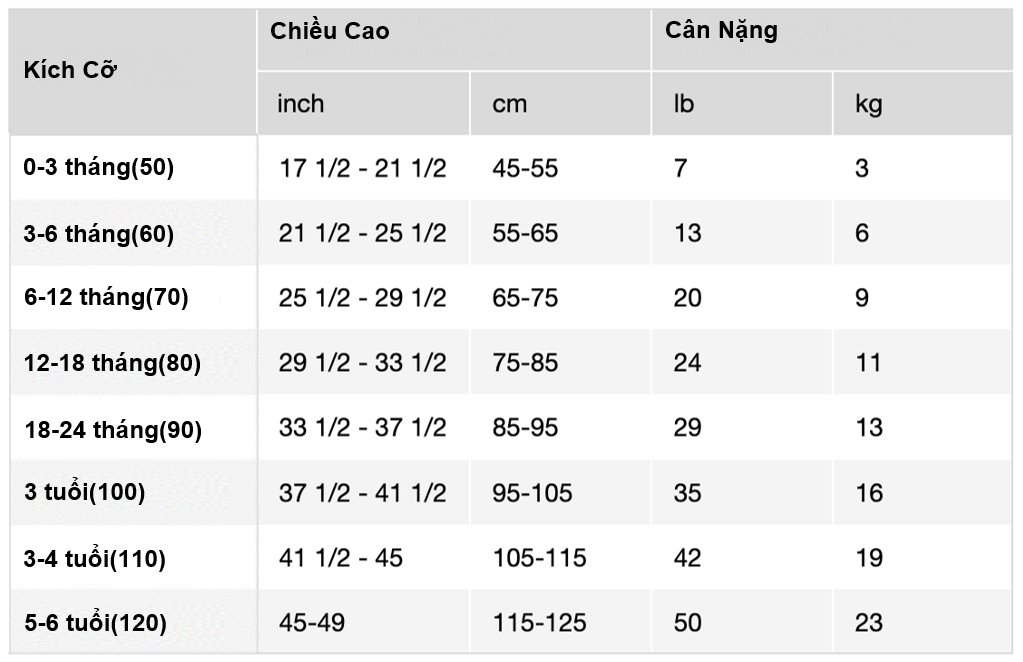Viewport: 1023px width, 662px height.
Task: Select the 6-12 tháng(70) size label
Action: click(x=106, y=298)
